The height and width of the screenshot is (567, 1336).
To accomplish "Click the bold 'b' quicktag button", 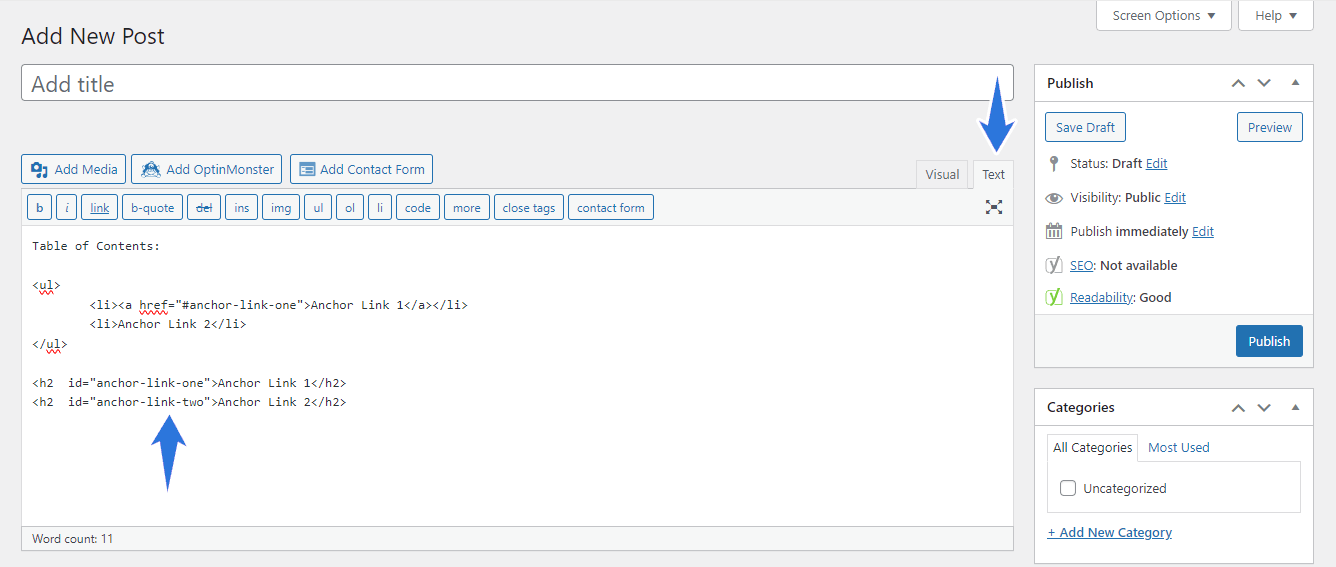I will [x=40, y=208].
